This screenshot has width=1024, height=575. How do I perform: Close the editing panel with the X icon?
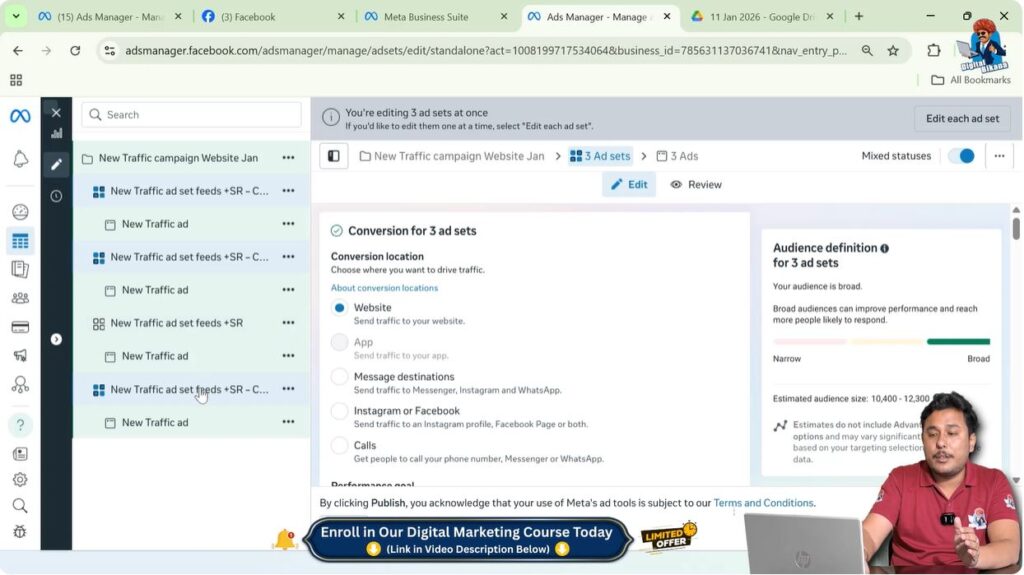tap(56, 112)
